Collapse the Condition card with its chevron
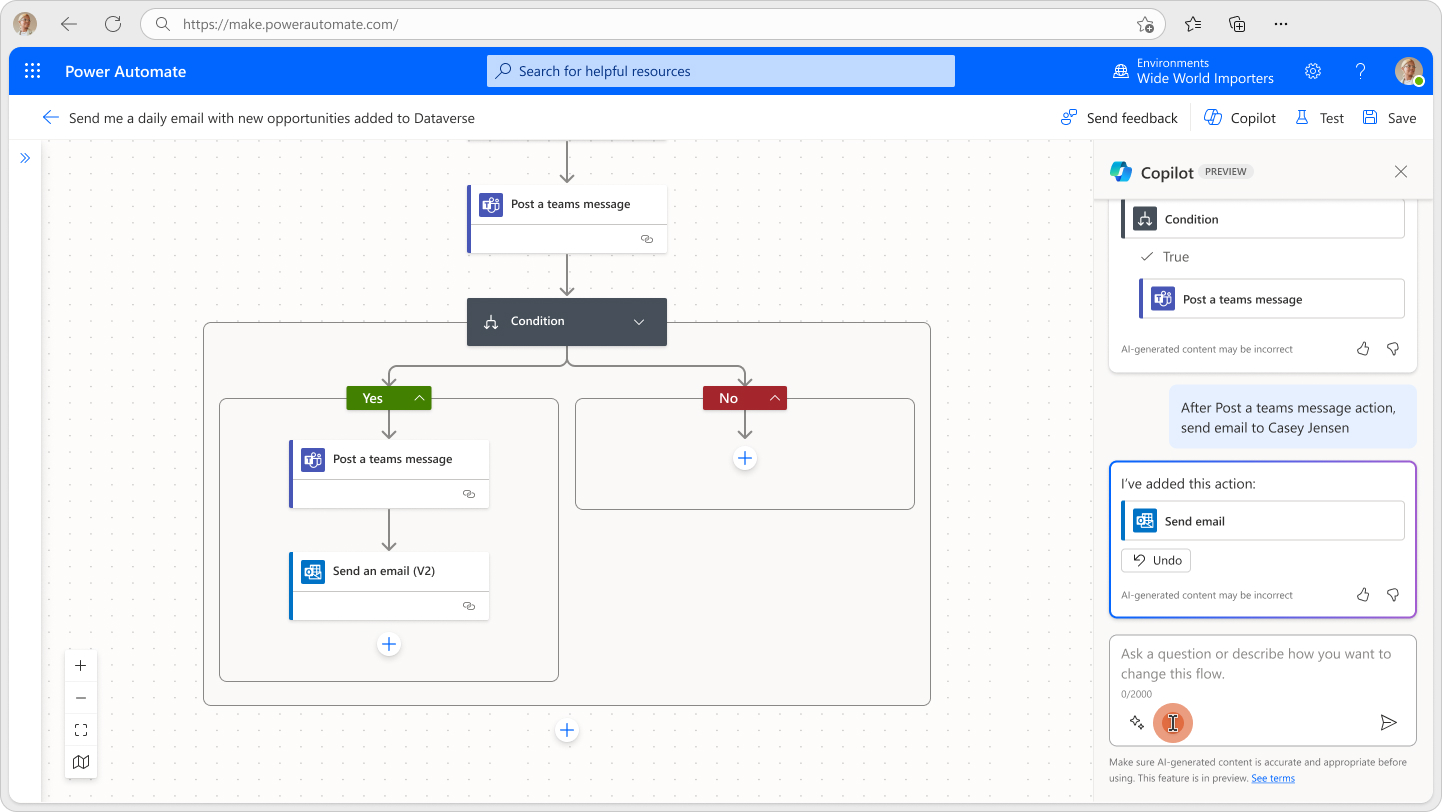Image resolution: width=1442 pixels, height=812 pixels. [x=639, y=322]
